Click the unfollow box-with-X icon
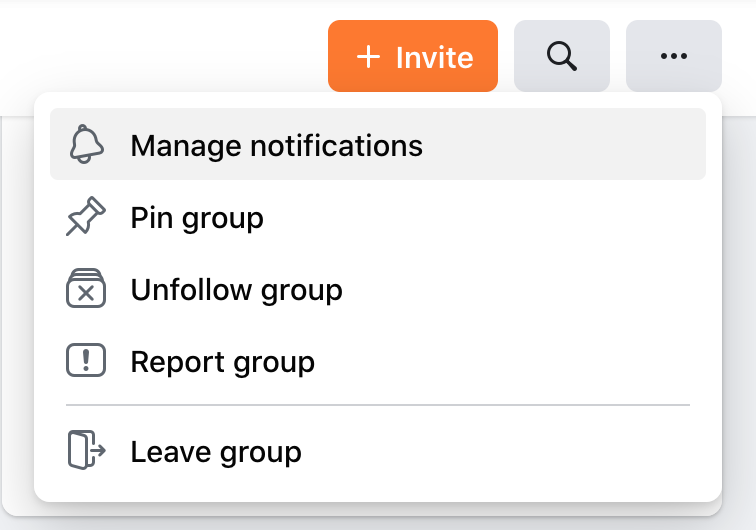The width and height of the screenshot is (756, 530). 86,288
